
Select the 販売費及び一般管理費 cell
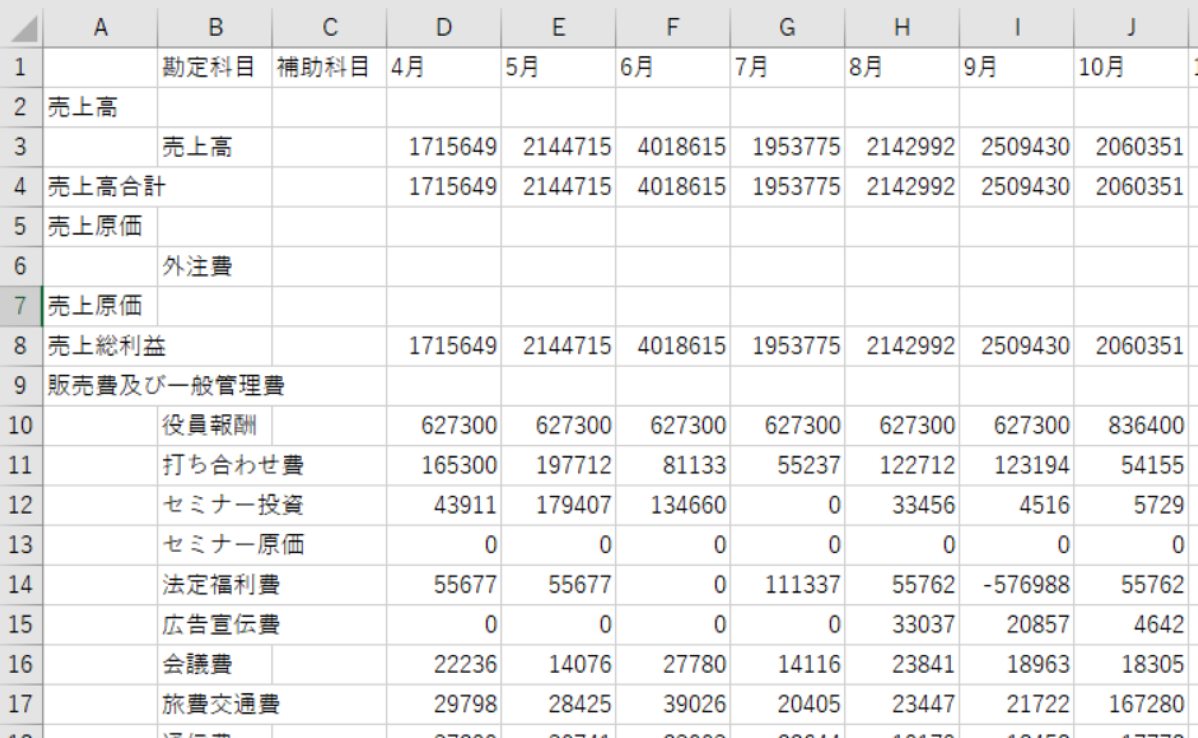point(100,385)
